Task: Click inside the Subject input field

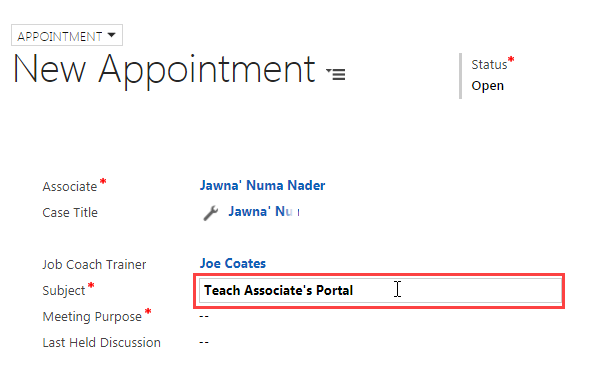Action: [380, 291]
